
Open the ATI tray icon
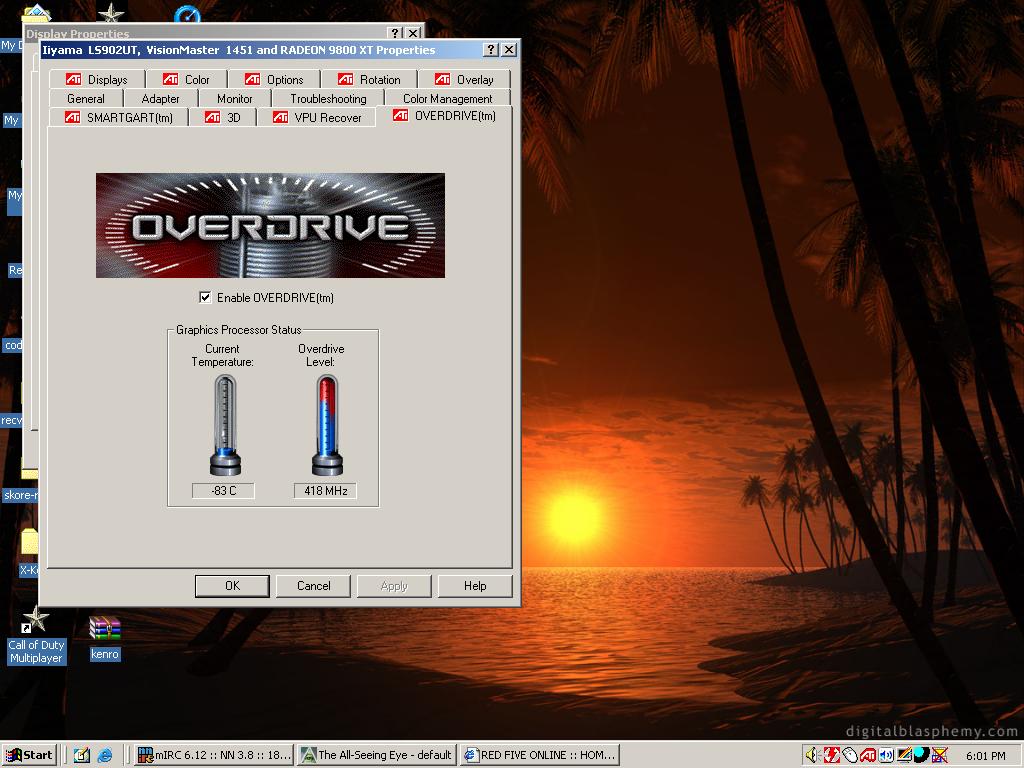pyautogui.click(x=868, y=756)
